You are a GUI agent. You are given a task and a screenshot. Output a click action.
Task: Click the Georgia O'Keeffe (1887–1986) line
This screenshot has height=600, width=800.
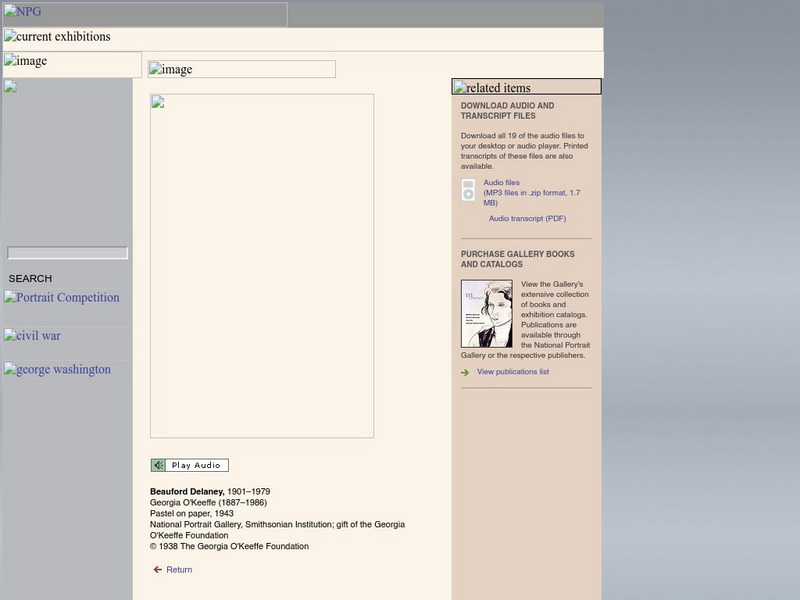[208, 503]
